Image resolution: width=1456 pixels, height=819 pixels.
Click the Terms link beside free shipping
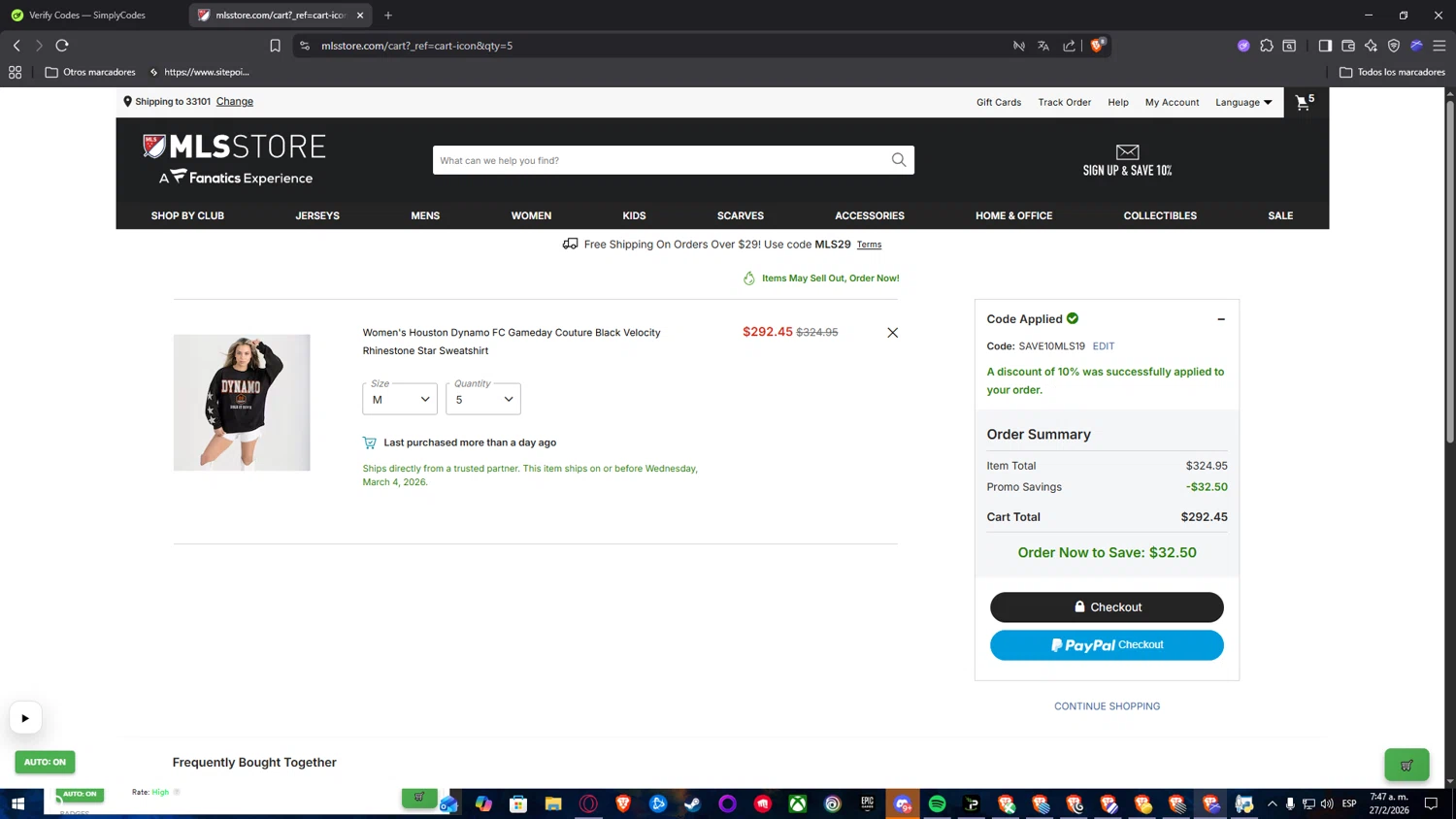(869, 245)
